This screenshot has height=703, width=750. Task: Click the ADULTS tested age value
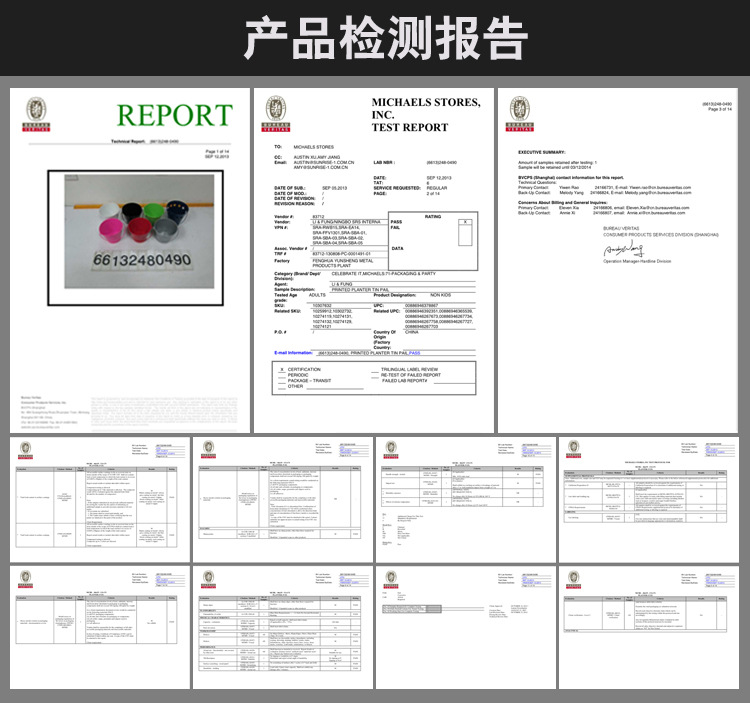tap(317, 295)
